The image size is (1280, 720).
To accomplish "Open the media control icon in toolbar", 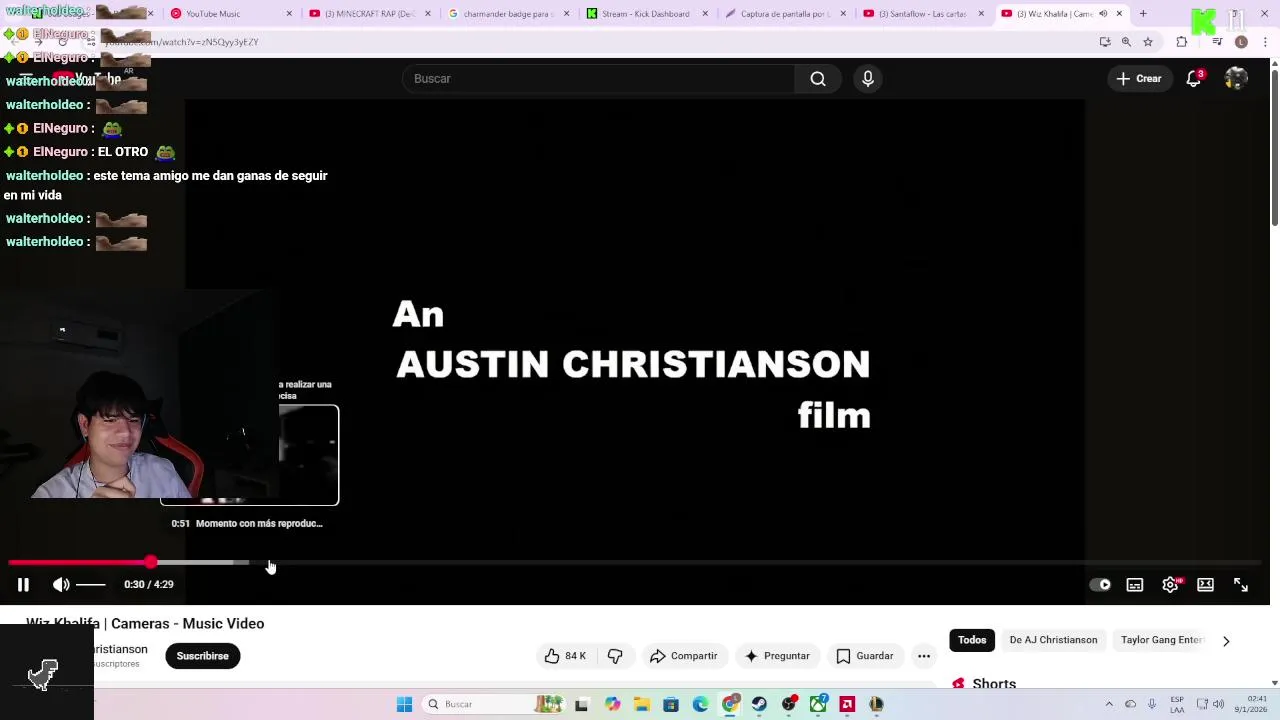I will point(1217,42).
